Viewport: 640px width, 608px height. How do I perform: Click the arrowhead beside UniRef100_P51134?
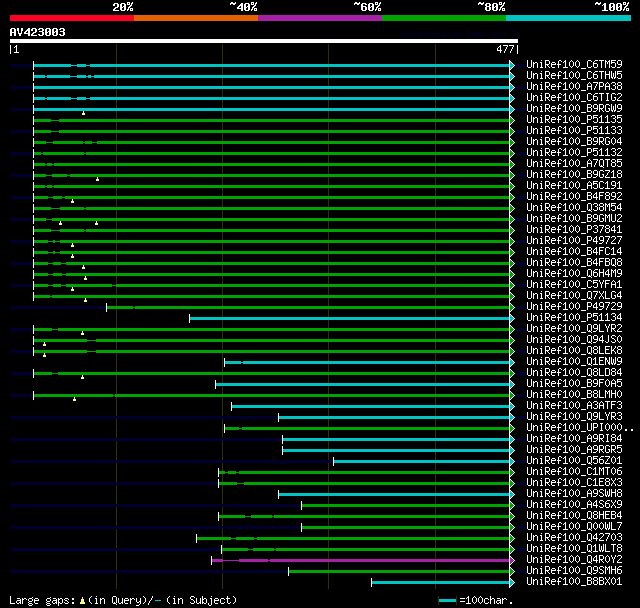pyautogui.click(x=512, y=318)
